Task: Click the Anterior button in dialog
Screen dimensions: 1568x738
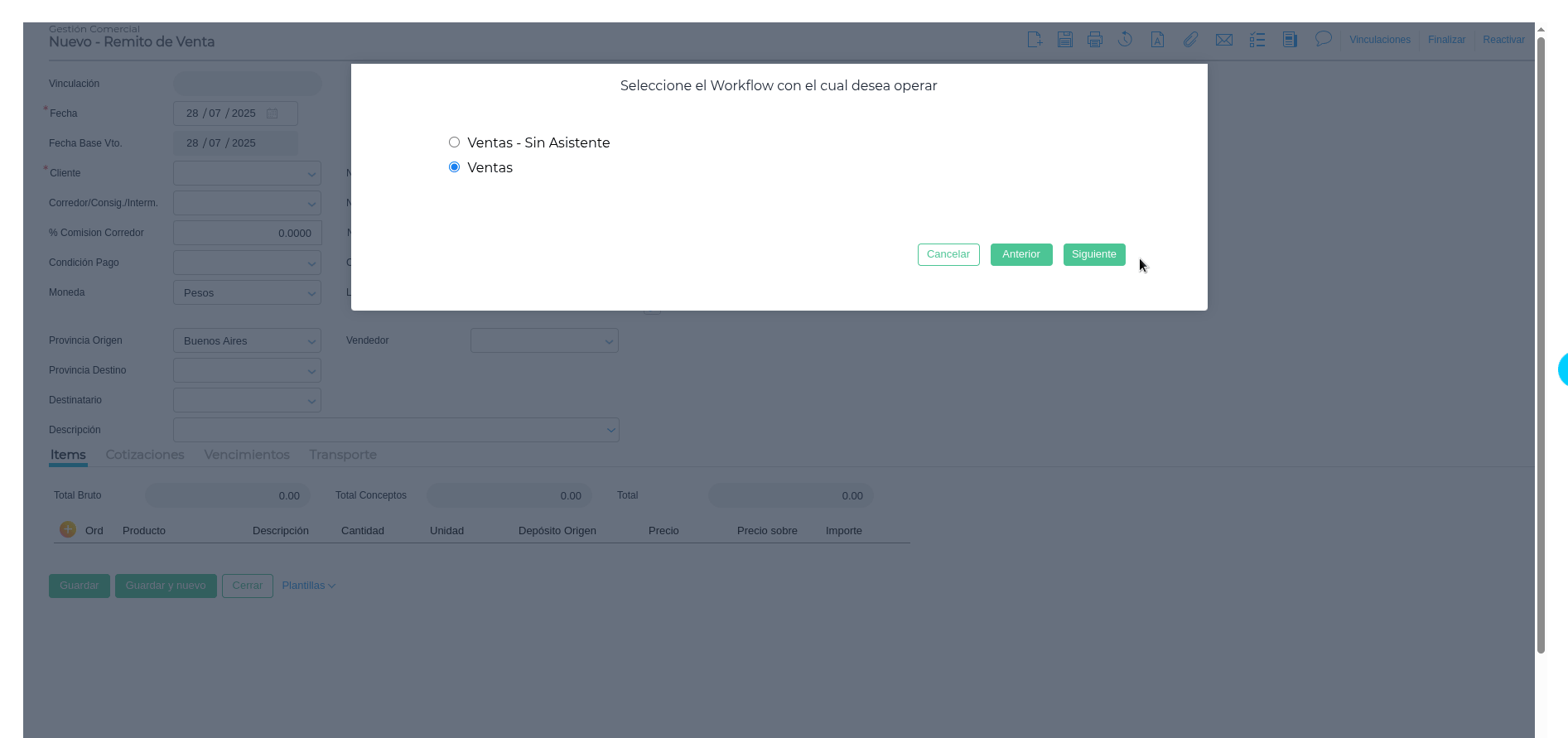Action: [x=1021, y=254]
